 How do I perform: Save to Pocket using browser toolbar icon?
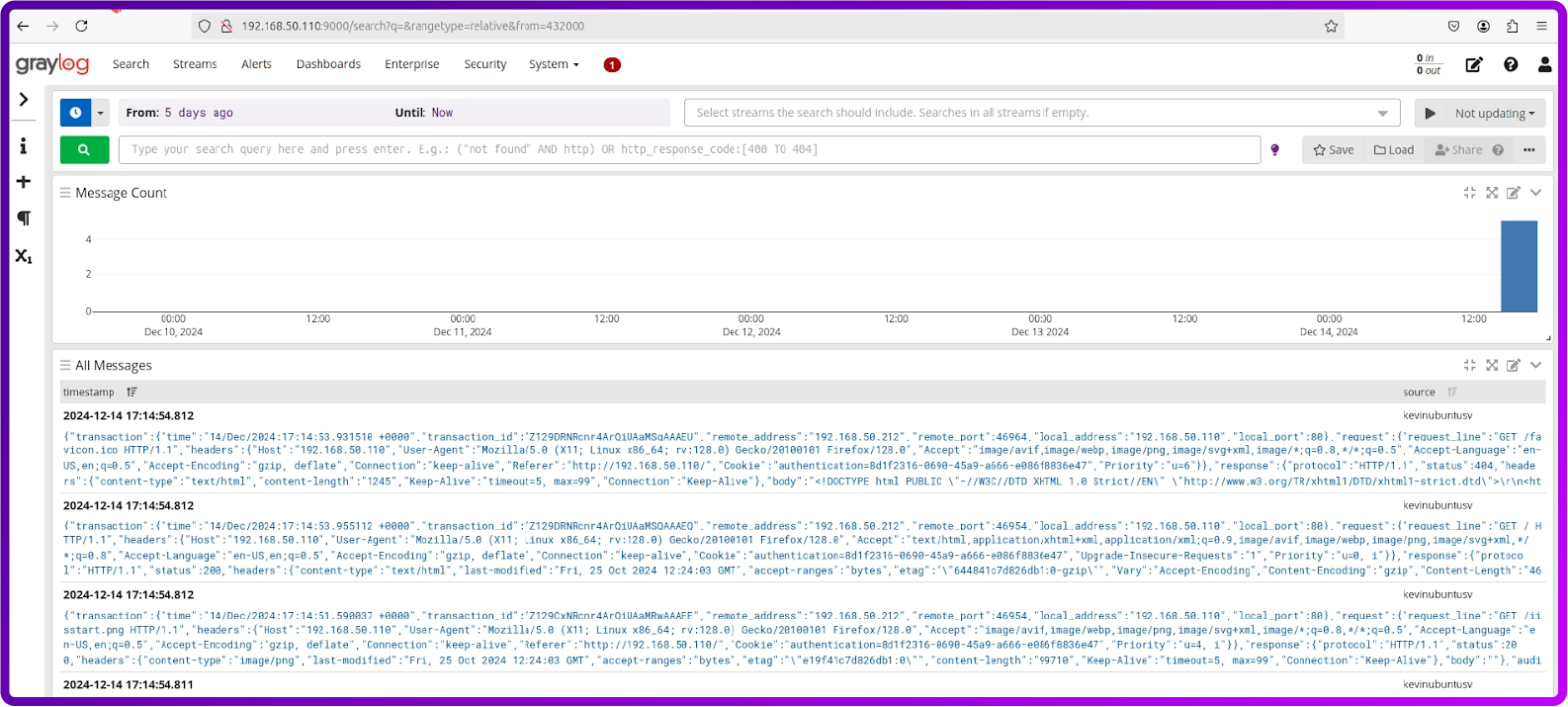pyautogui.click(x=1453, y=27)
